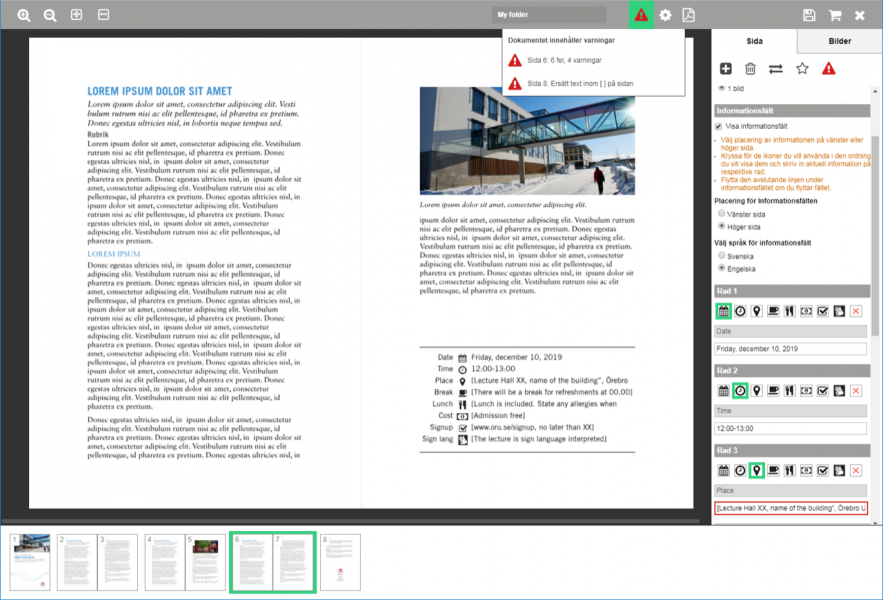883x600 pixels.
Task: Click the My folder name field
Action: [x=549, y=15]
